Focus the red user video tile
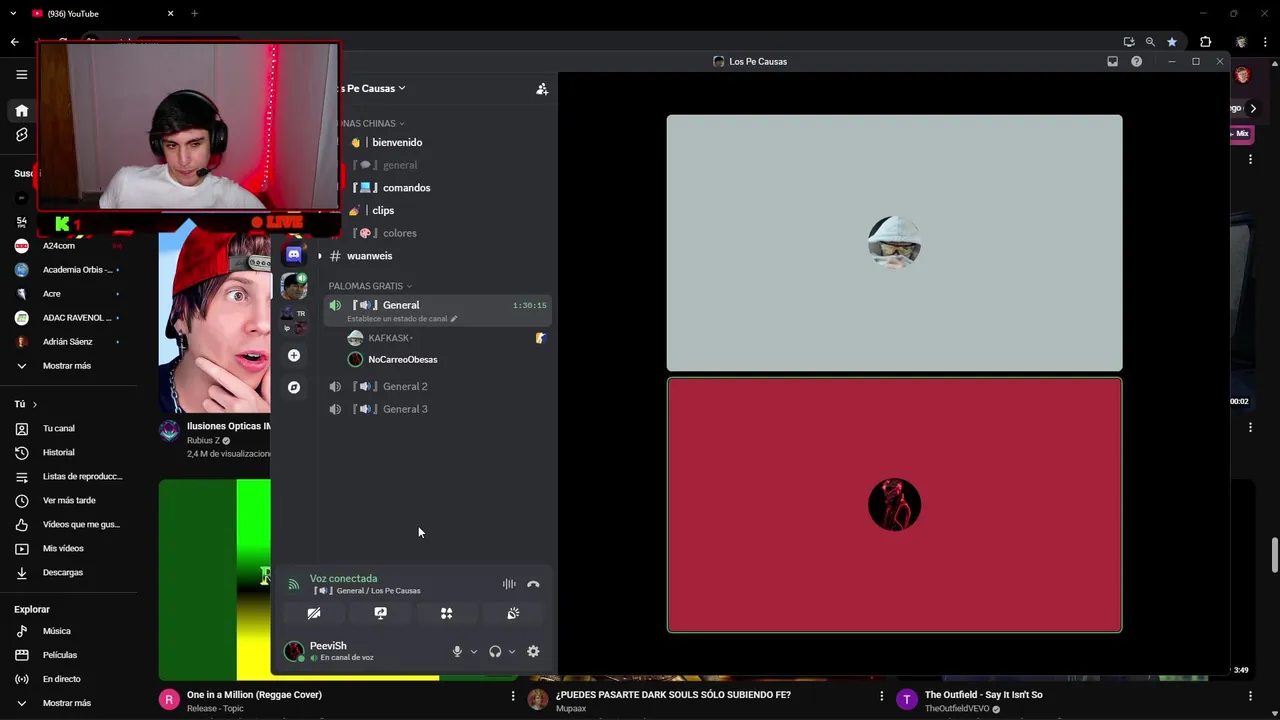The height and width of the screenshot is (720, 1280). click(894, 505)
